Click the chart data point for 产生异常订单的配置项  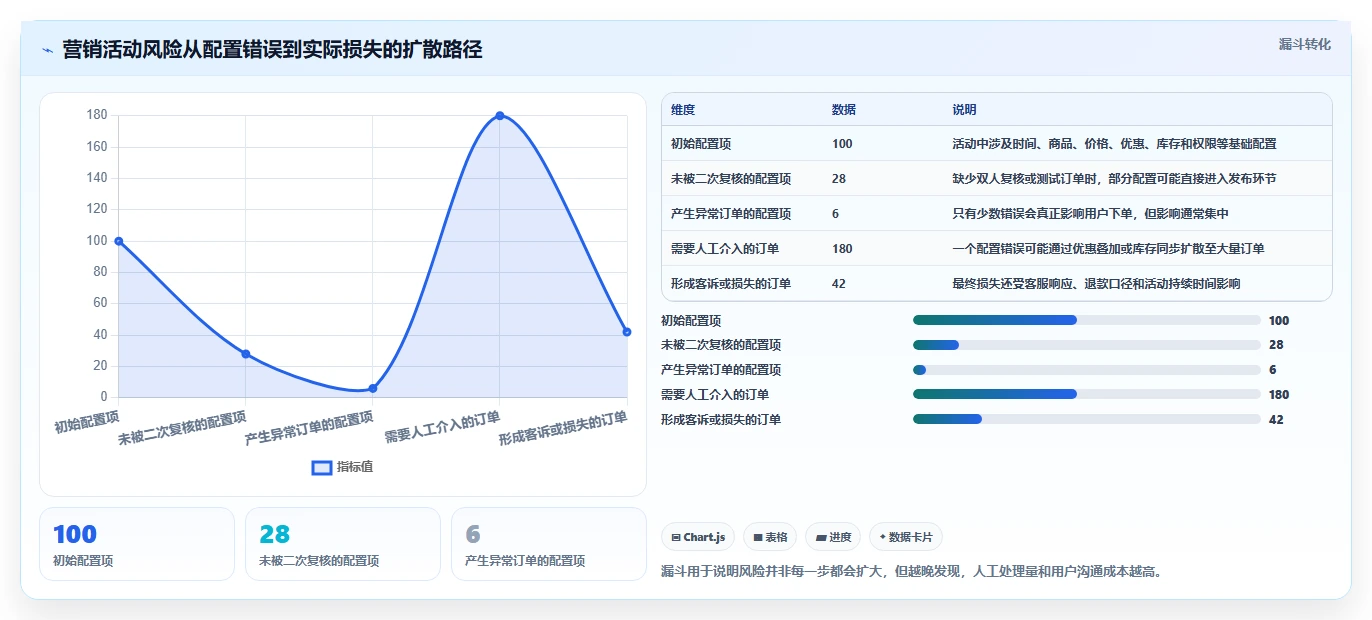[x=372, y=388]
